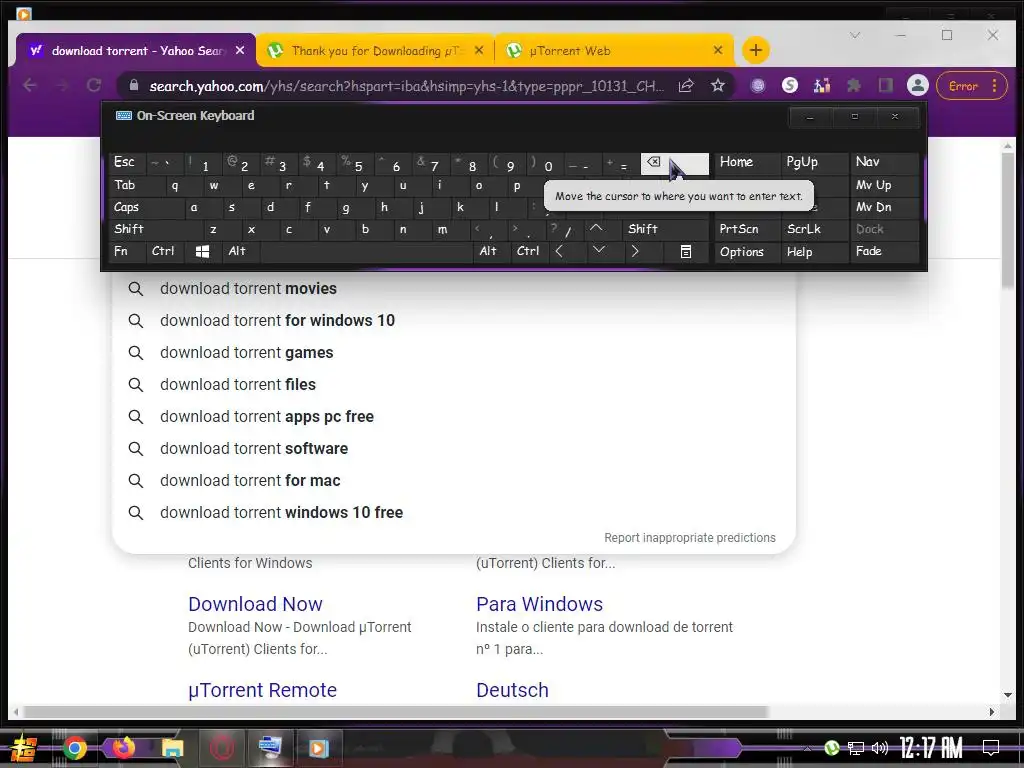Open the Download Now link
1024x768 pixels.
pyautogui.click(x=255, y=604)
